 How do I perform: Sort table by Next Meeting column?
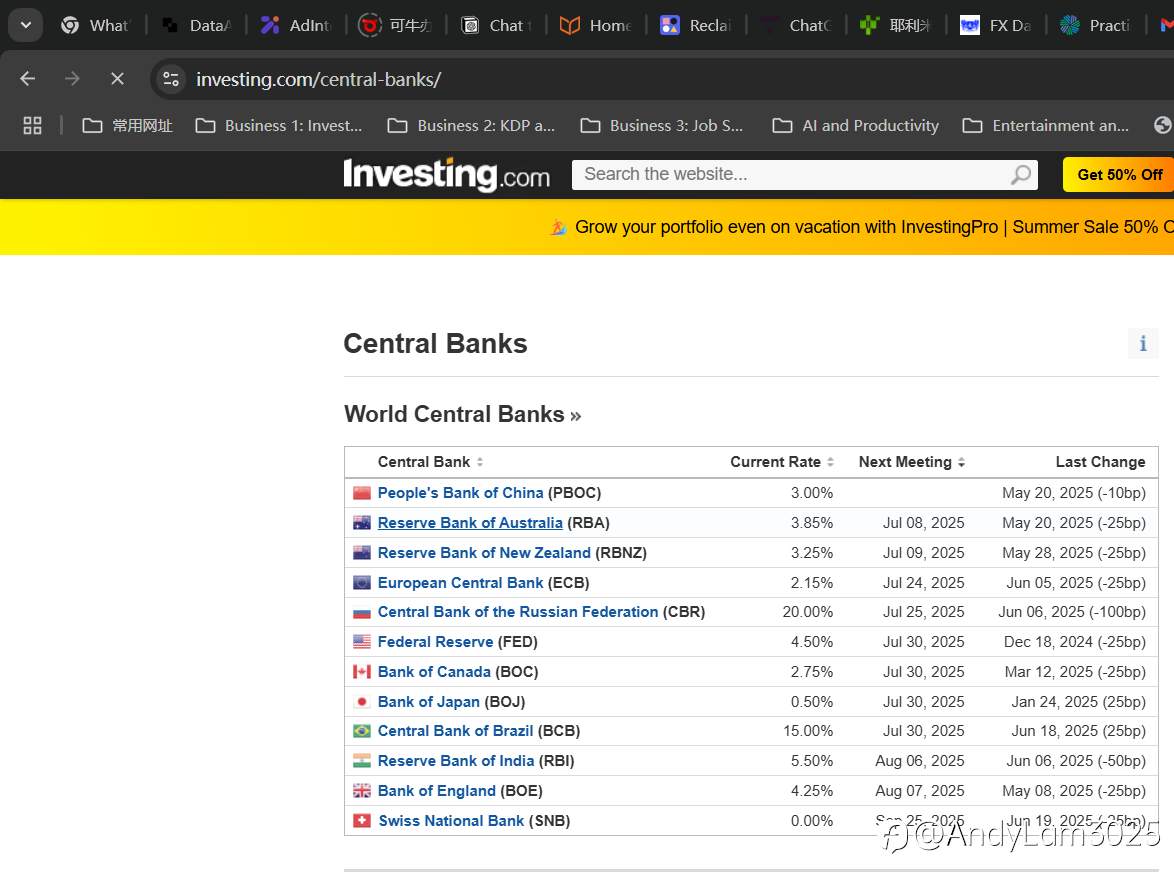[x=912, y=462]
